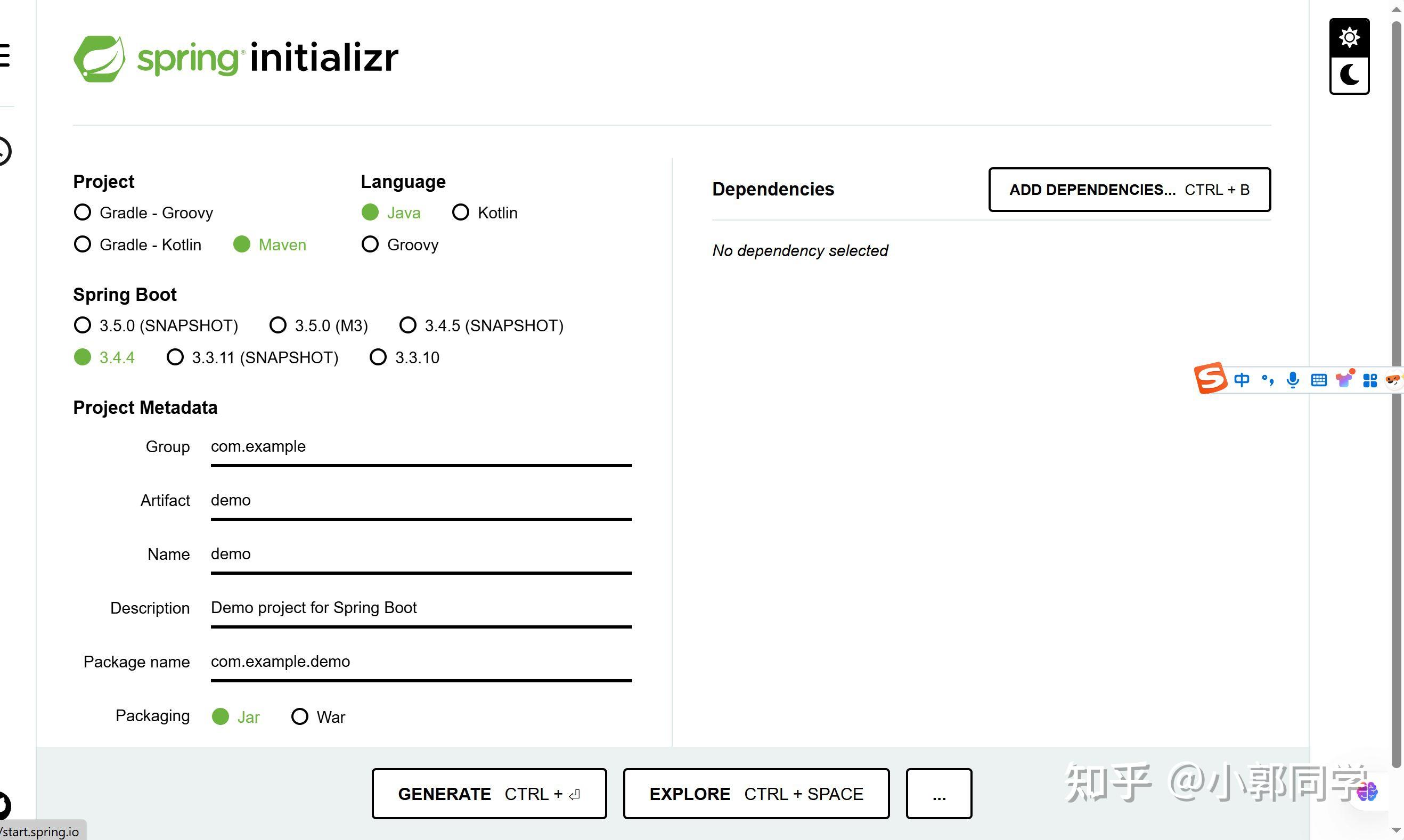1404x840 pixels.
Task: Select Spring Boot 3.4.4
Action: (x=104, y=357)
